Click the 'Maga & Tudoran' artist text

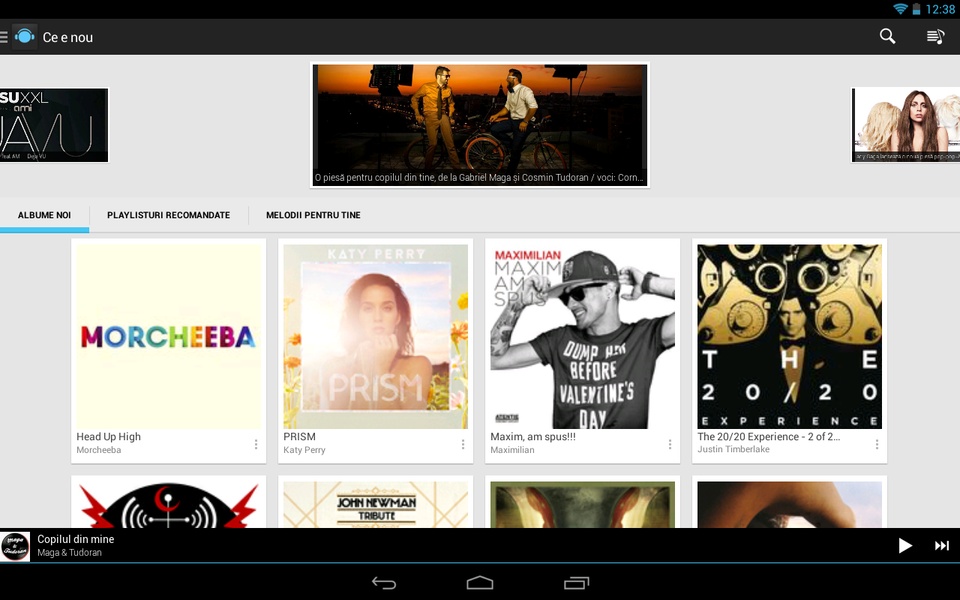[x=69, y=553]
